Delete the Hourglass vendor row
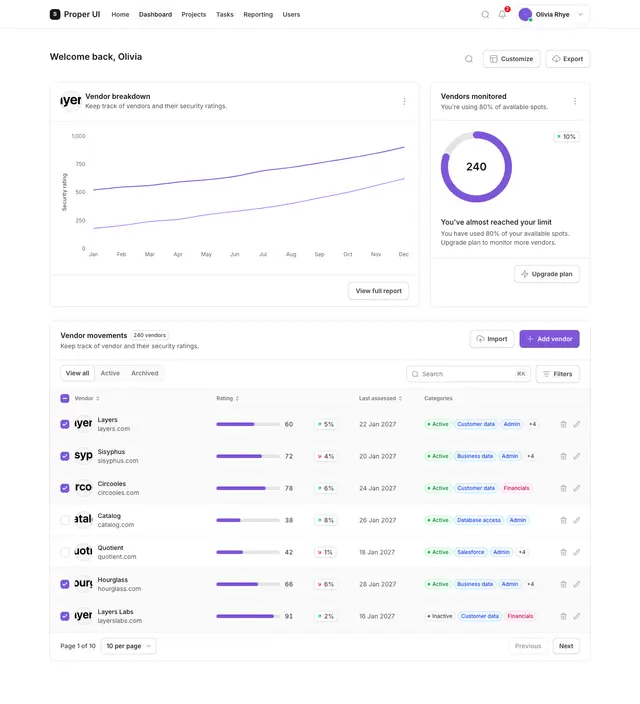Viewport: 640px width, 704px height. coord(563,584)
